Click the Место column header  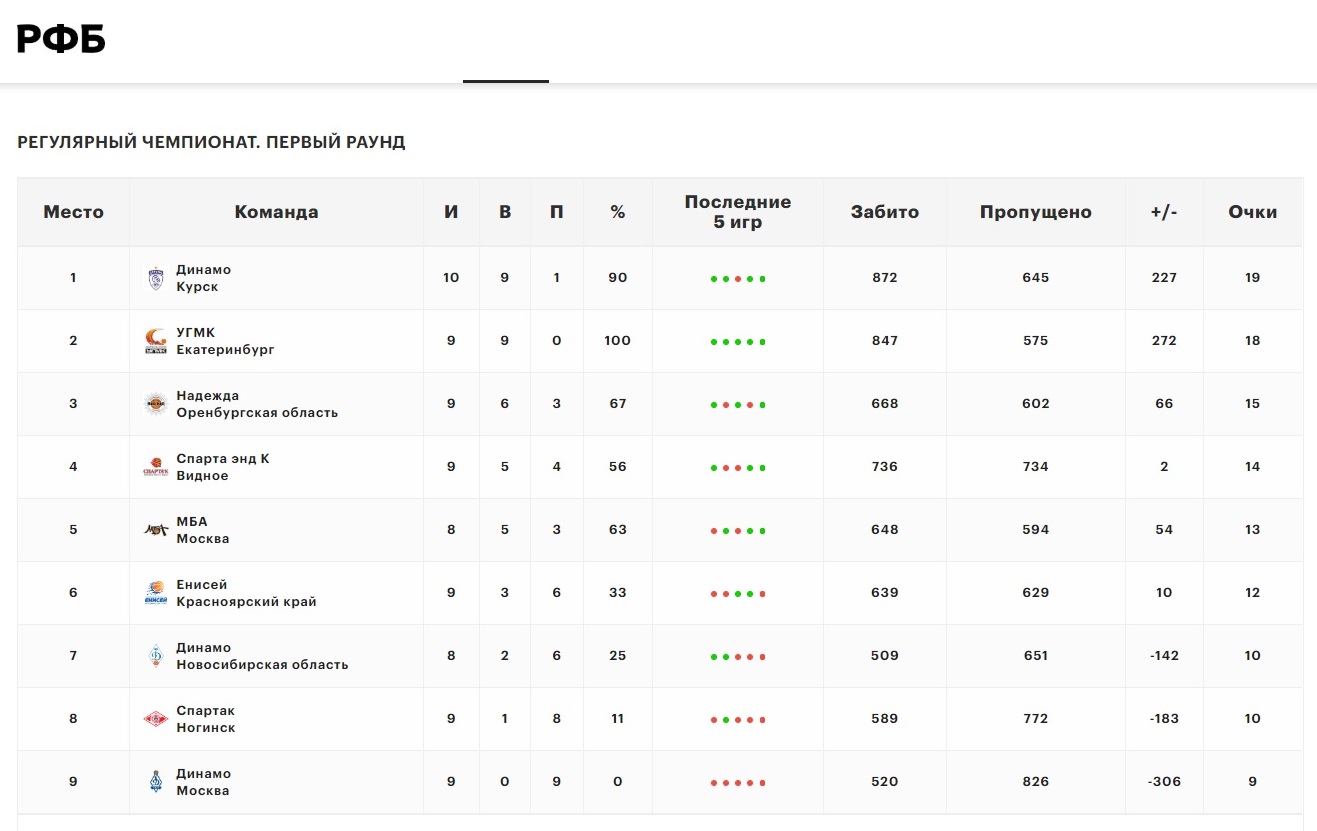point(73,212)
